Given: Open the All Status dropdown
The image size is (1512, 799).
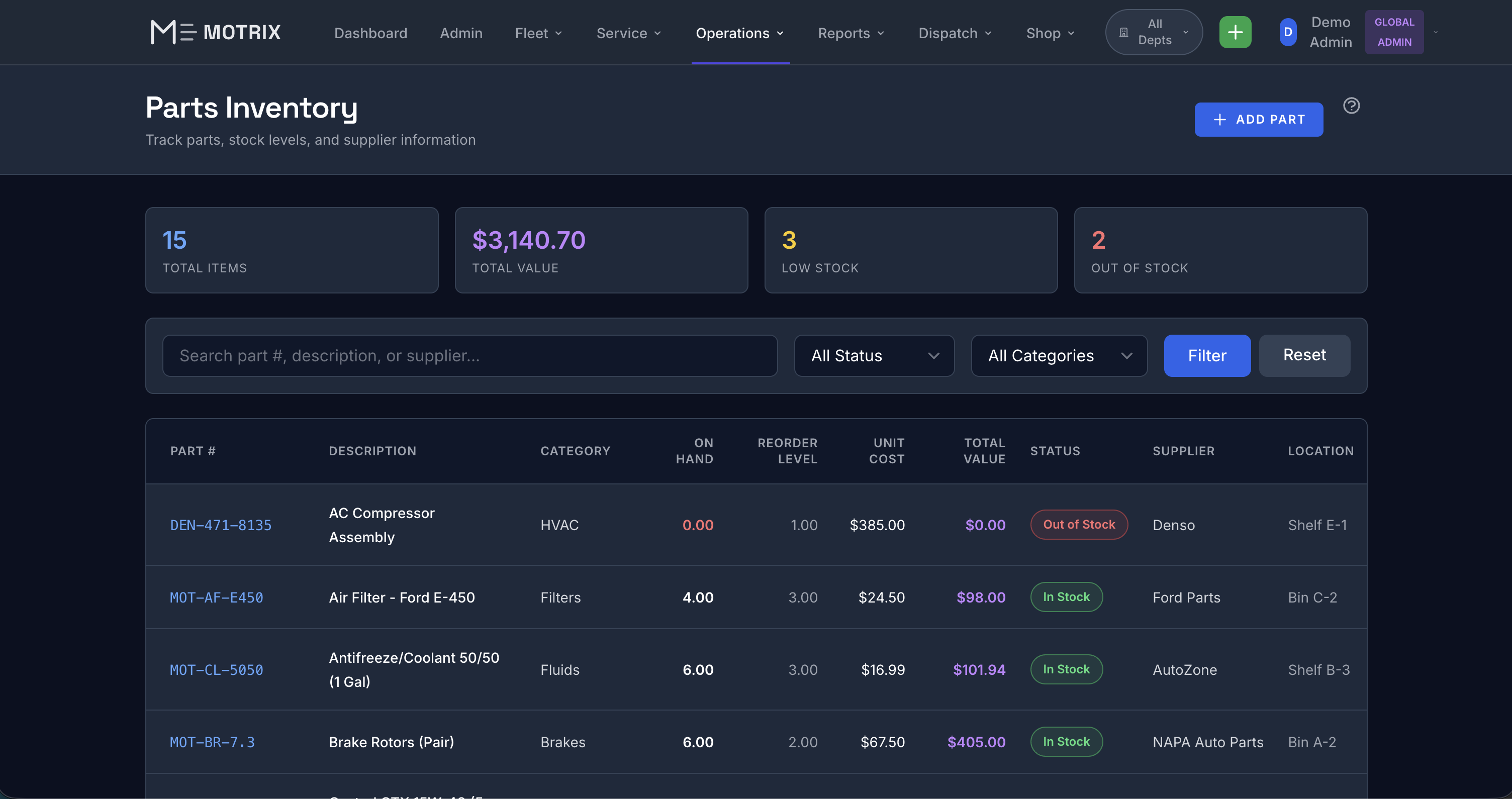Looking at the screenshot, I should tap(874, 355).
